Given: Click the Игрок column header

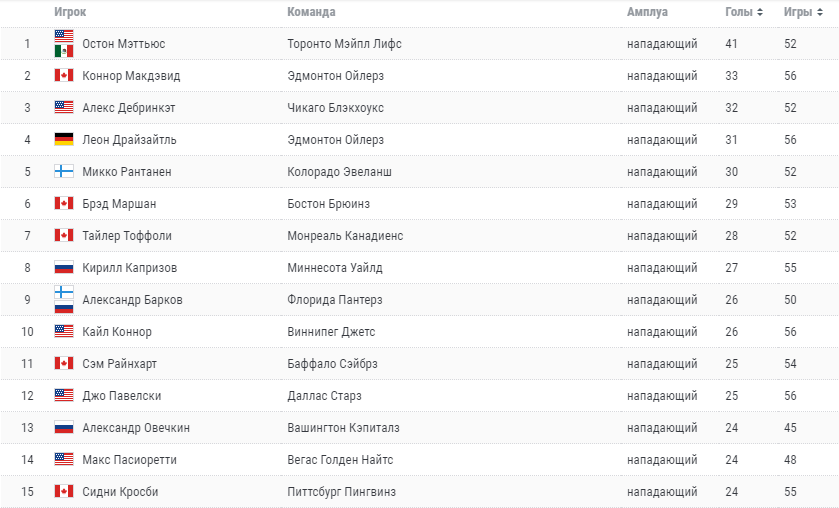Looking at the screenshot, I should tap(70, 12).
